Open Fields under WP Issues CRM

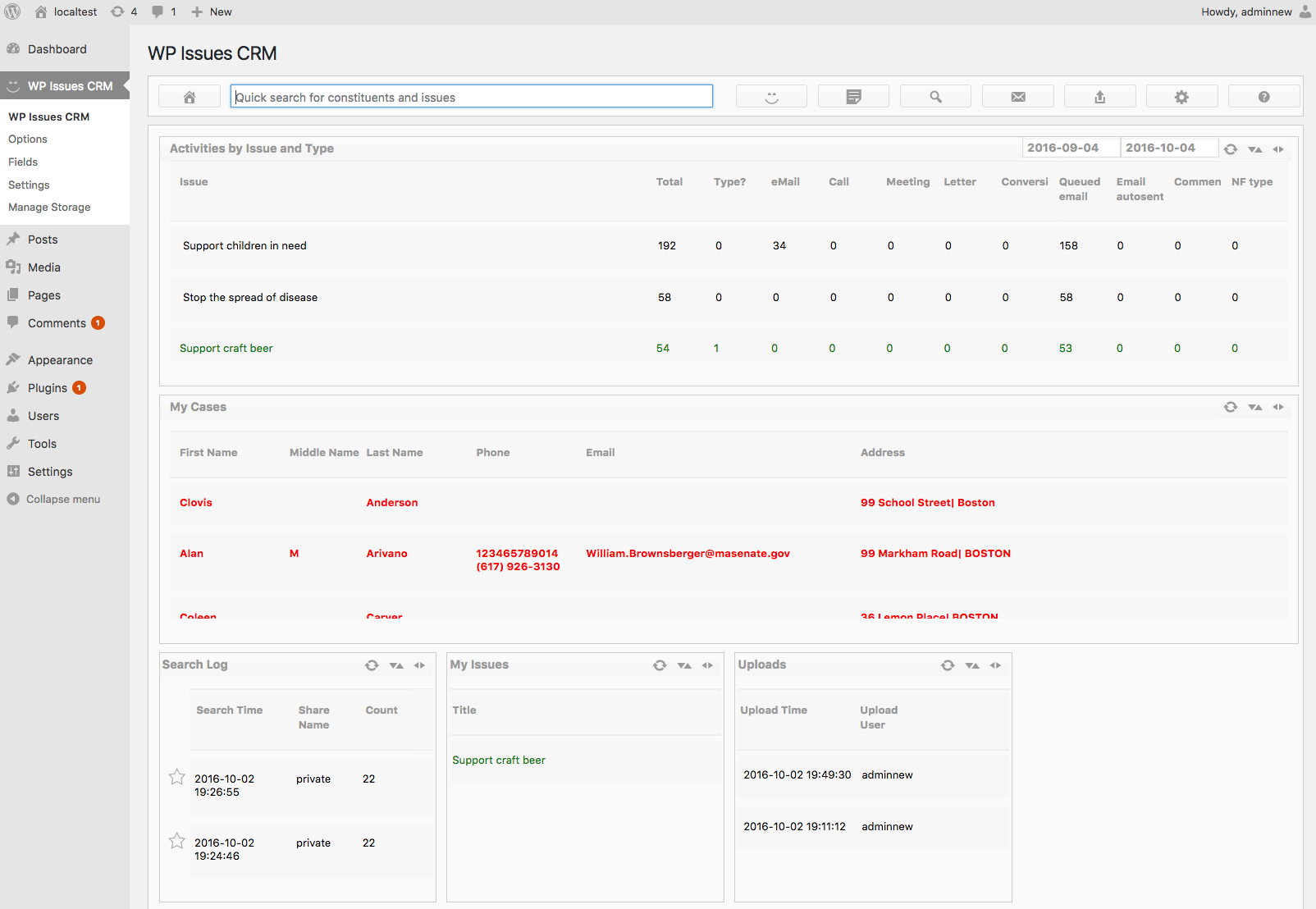tap(23, 162)
